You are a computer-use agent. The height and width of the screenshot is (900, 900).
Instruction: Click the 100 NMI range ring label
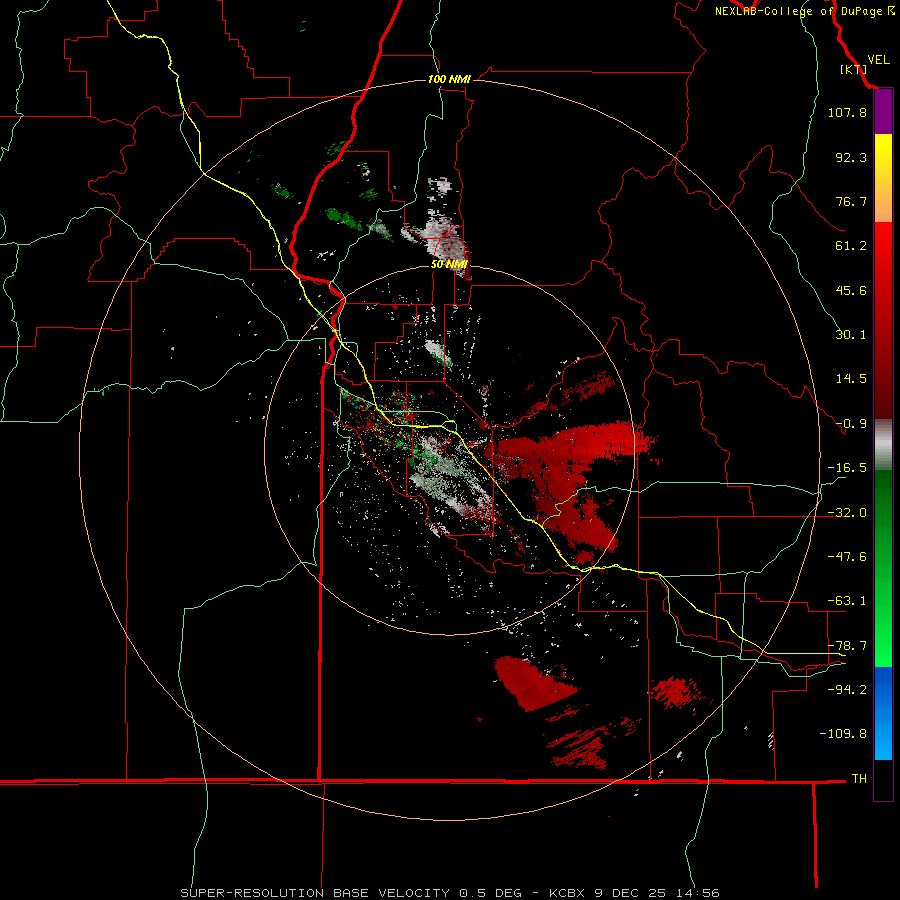click(x=449, y=79)
